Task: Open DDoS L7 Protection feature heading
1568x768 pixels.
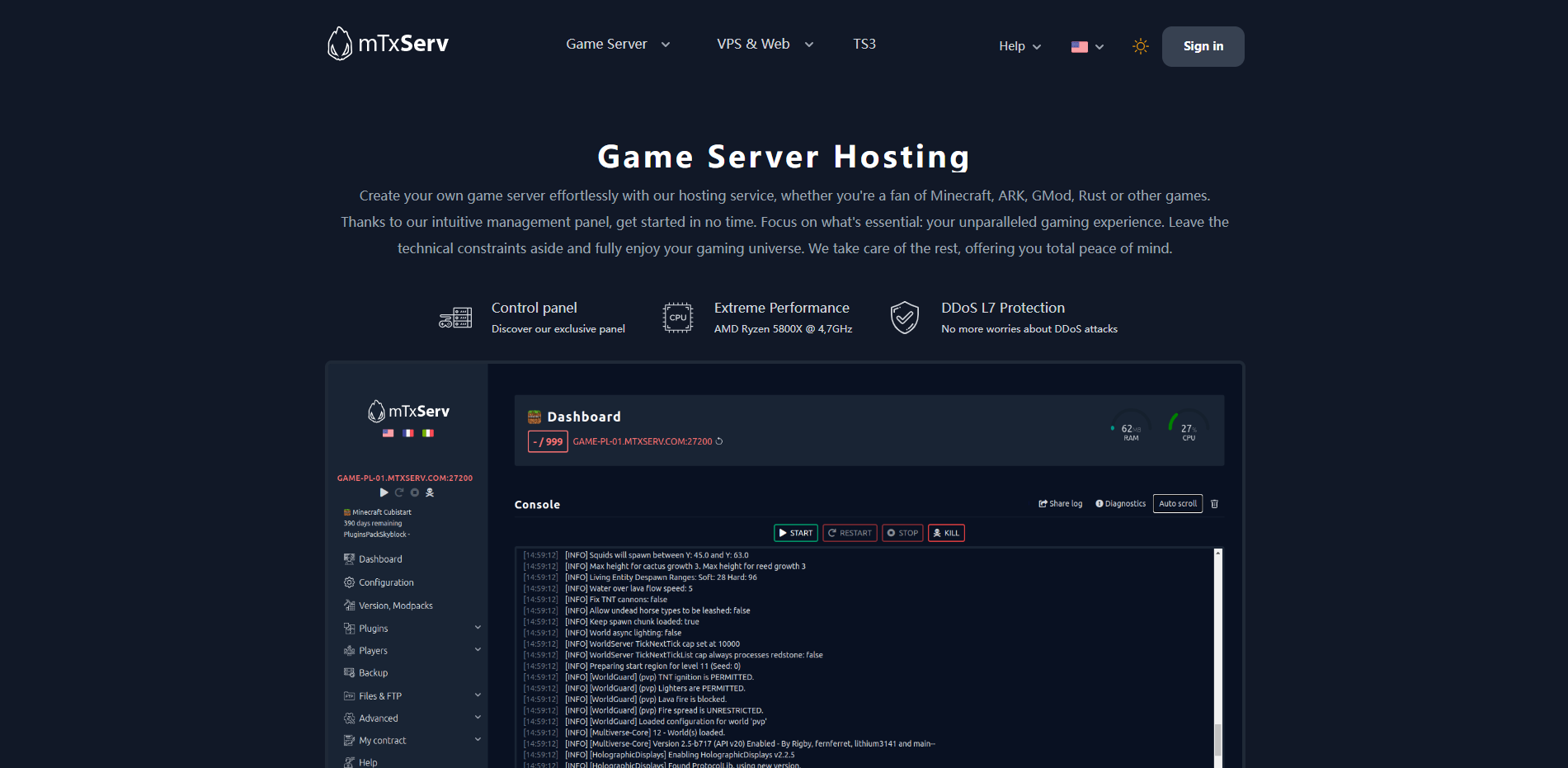Action: coord(1003,308)
